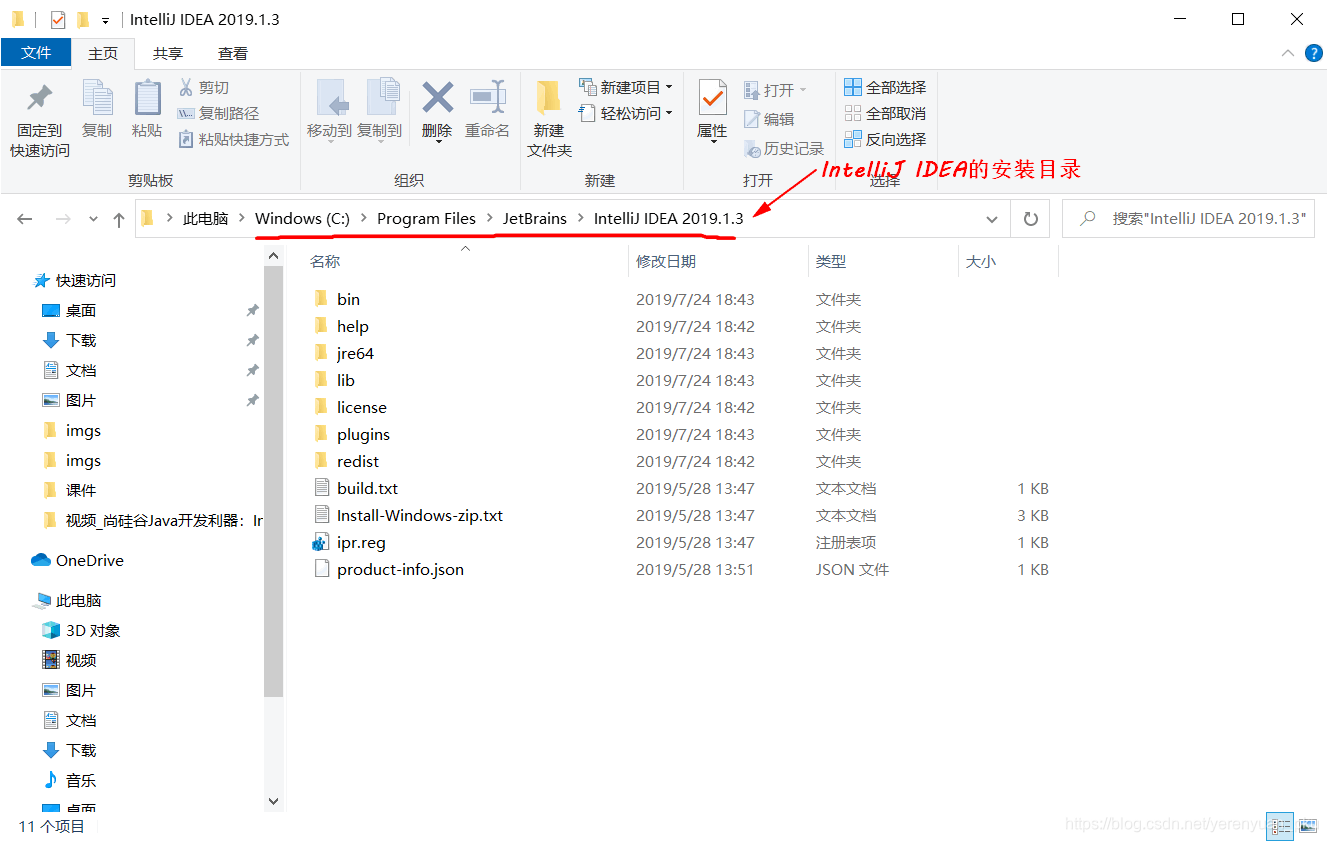The height and width of the screenshot is (842, 1328).
Task: Click the Delete (删除) X icon
Action: (437, 98)
